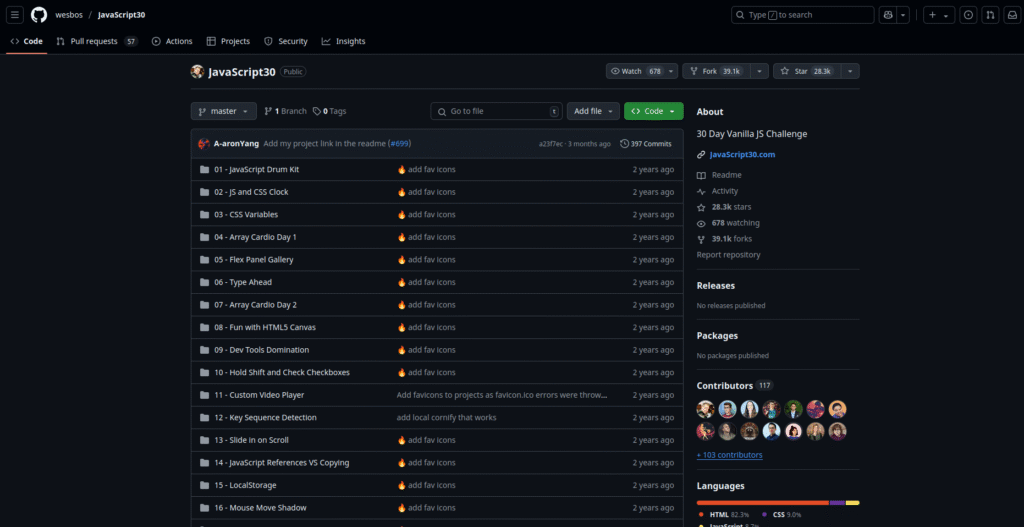Open the master branch dropdown

pos(223,112)
